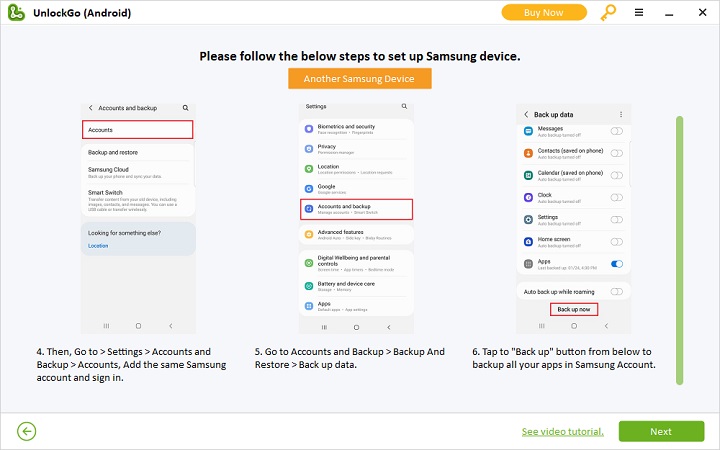Click search magnifier in Accounts and backup screen

(x=186, y=108)
